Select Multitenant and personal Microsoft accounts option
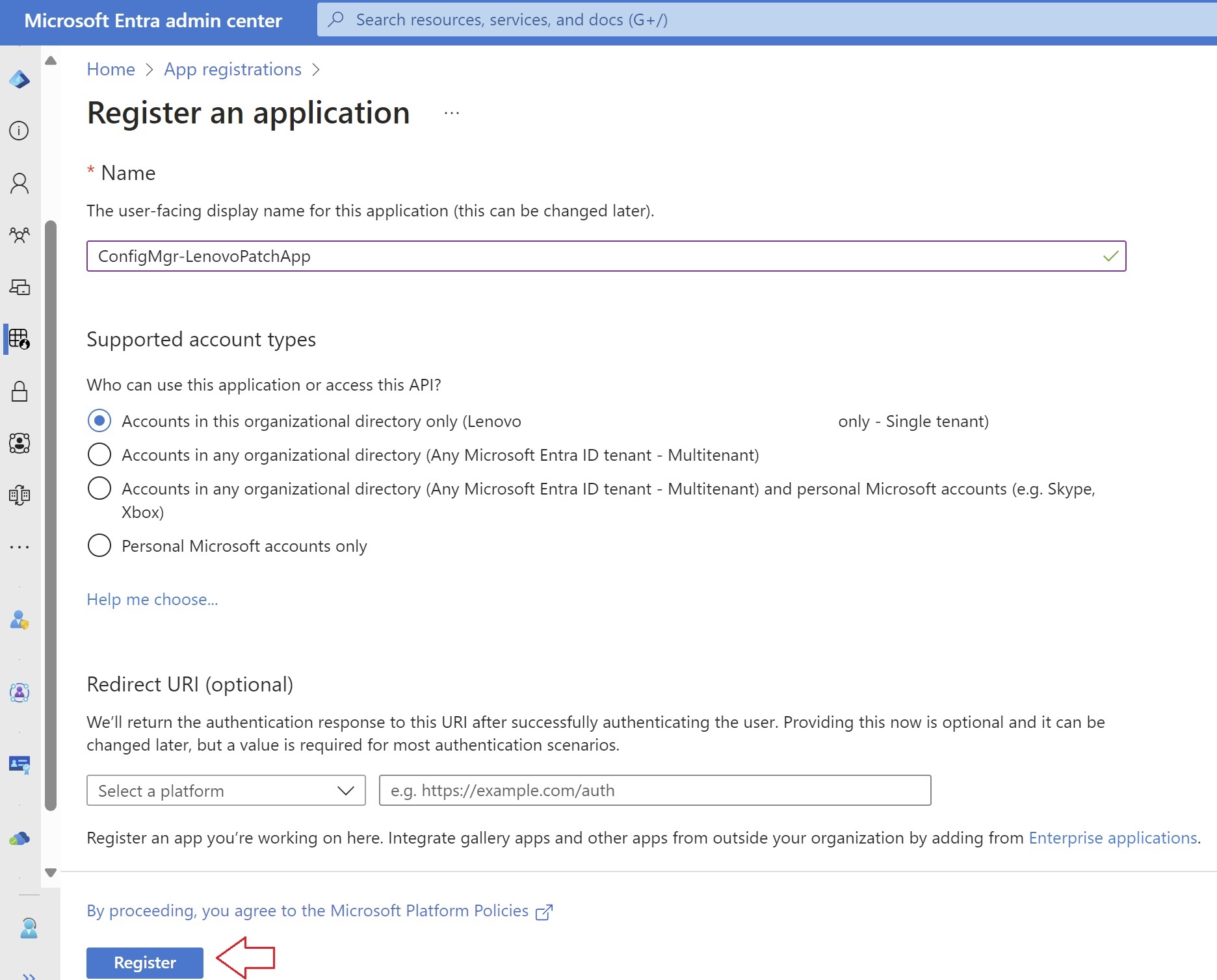1217x980 pixels. pos(99,489)
